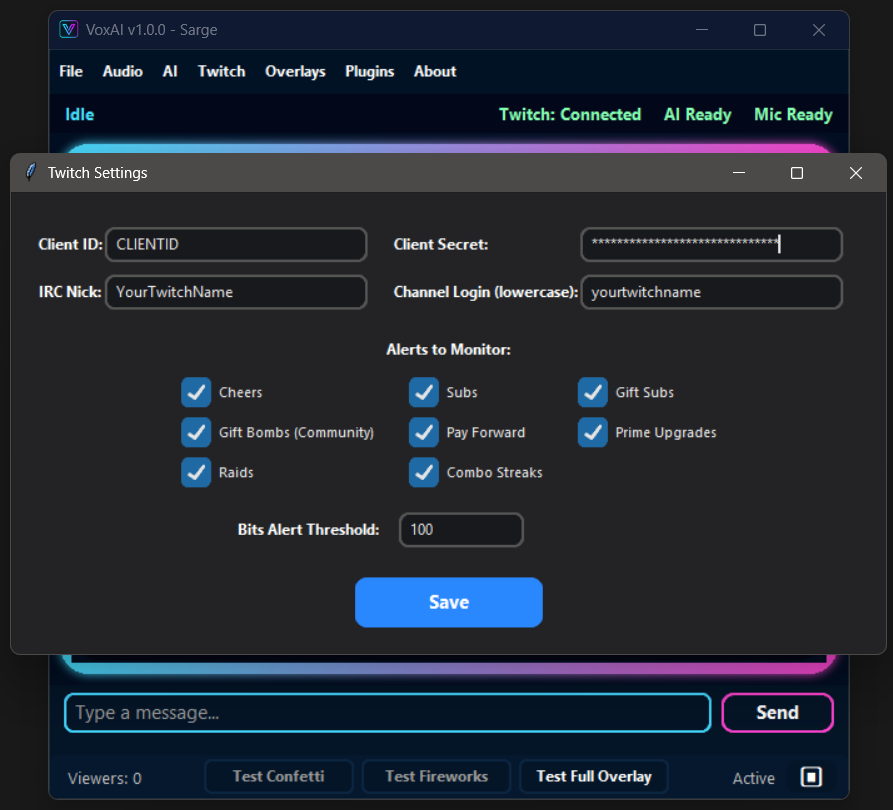893x810 pixels.
Task: Click the Alerts to Monitor heading
Action: [x=449, y=349]
